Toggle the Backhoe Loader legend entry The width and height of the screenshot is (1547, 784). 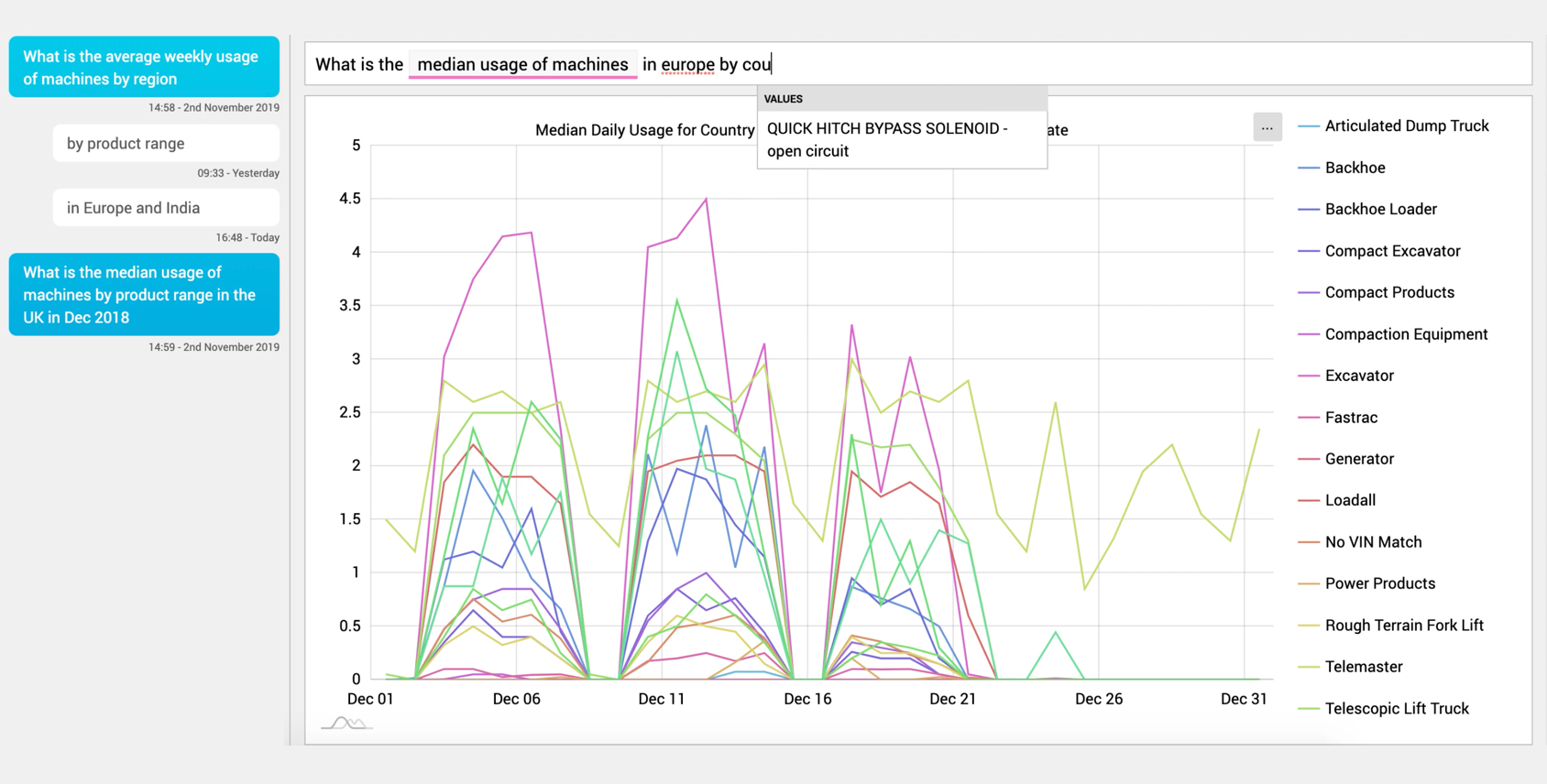[1380, 209]
